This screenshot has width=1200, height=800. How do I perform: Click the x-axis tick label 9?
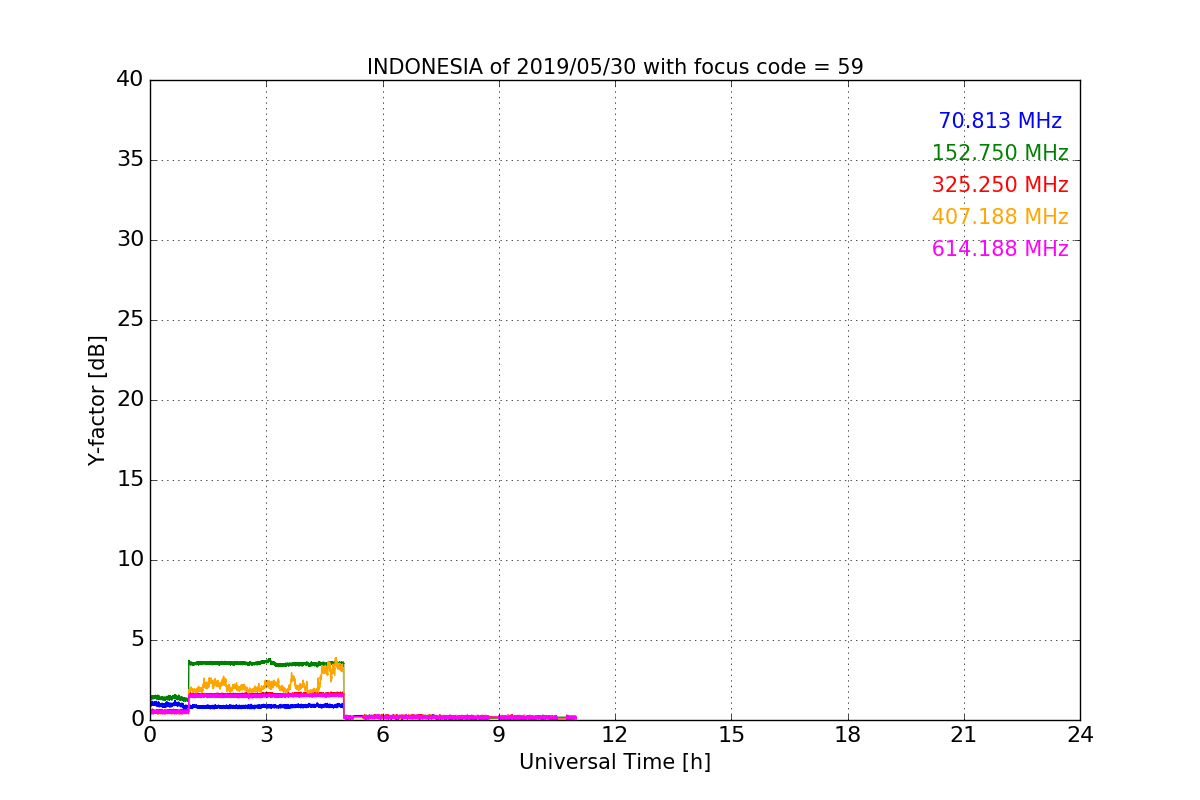(x=499, y=735)
